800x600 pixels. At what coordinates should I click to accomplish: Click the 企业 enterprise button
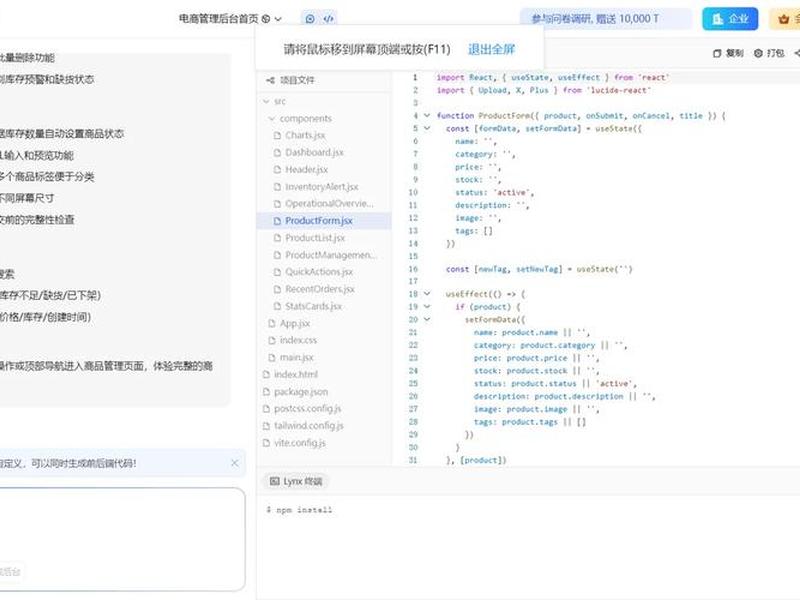coord(730,19)
